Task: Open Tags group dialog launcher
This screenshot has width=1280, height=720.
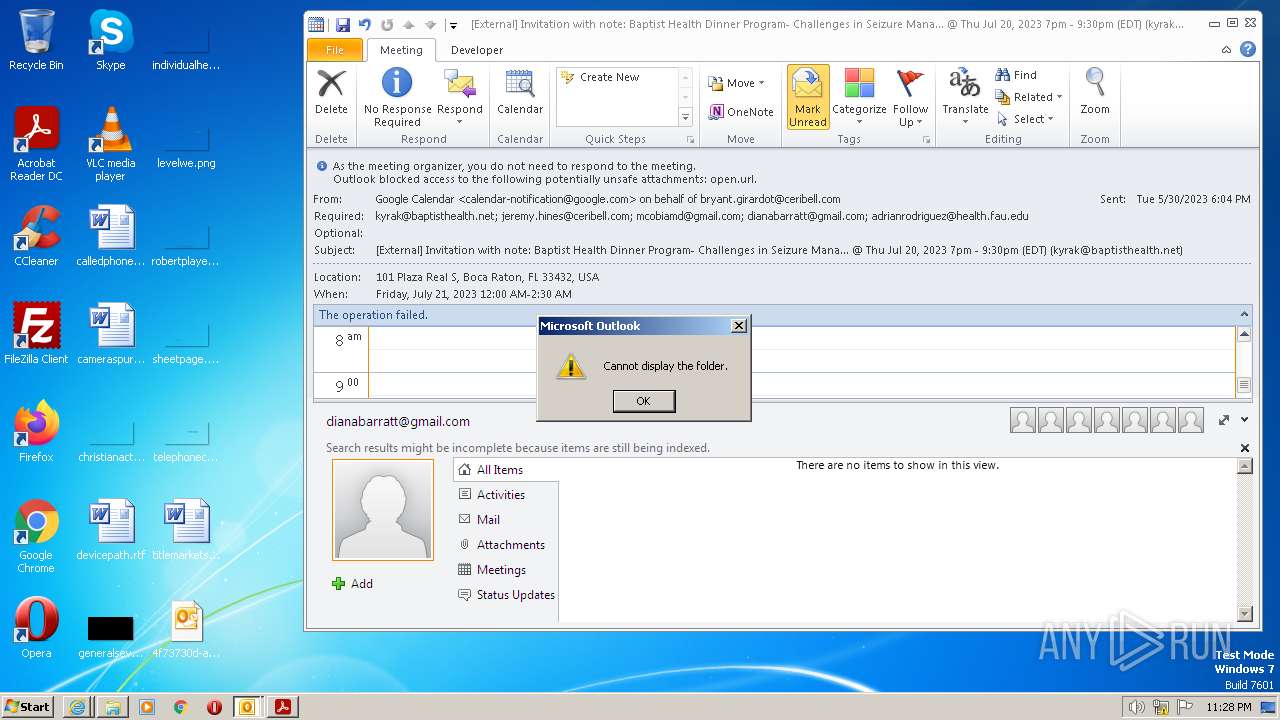Action: (925, 140)
